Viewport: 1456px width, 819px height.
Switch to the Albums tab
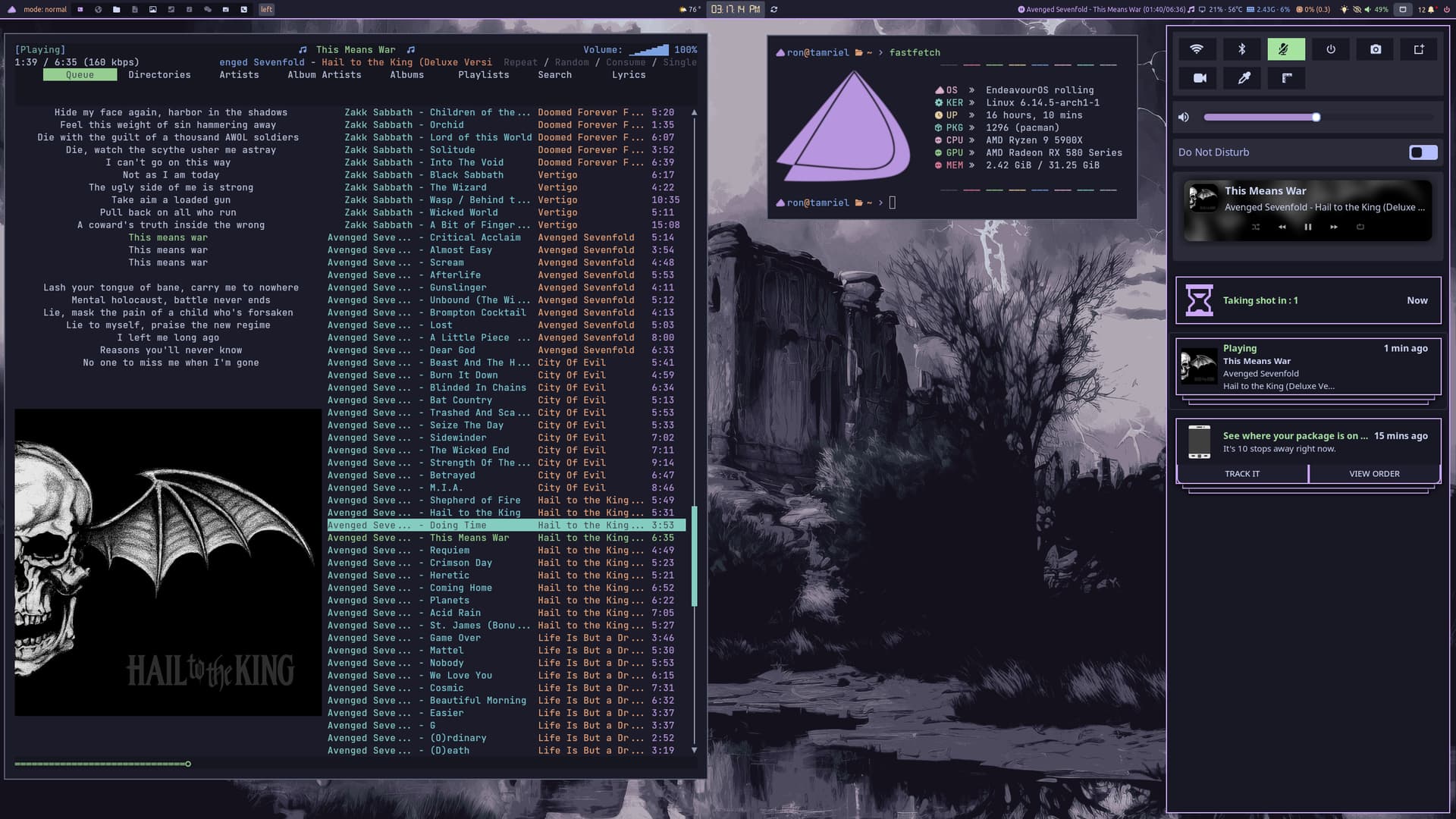(406, 74)
